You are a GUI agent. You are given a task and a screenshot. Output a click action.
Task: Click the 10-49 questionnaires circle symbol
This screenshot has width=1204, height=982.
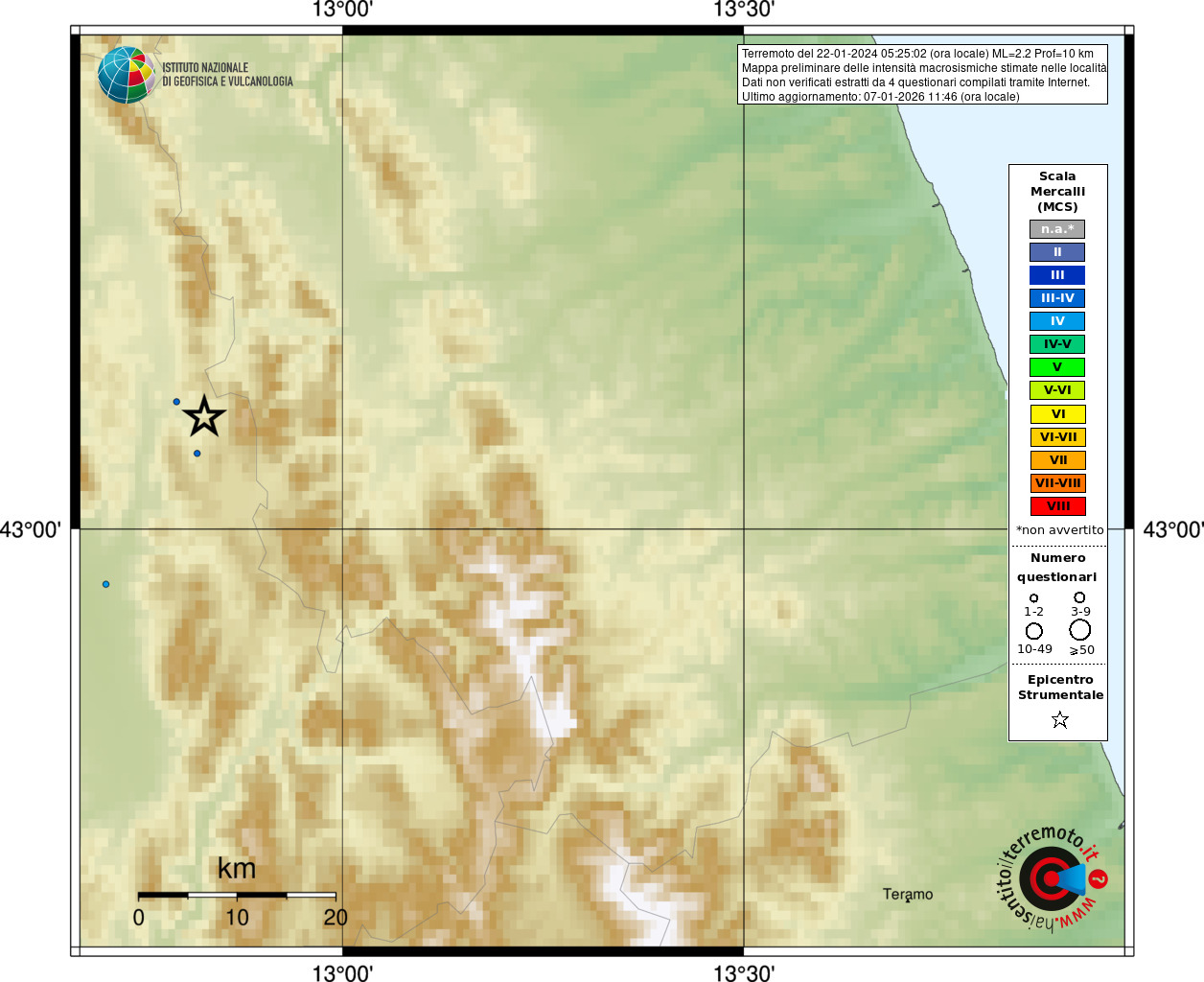[x=1034, y=631]
